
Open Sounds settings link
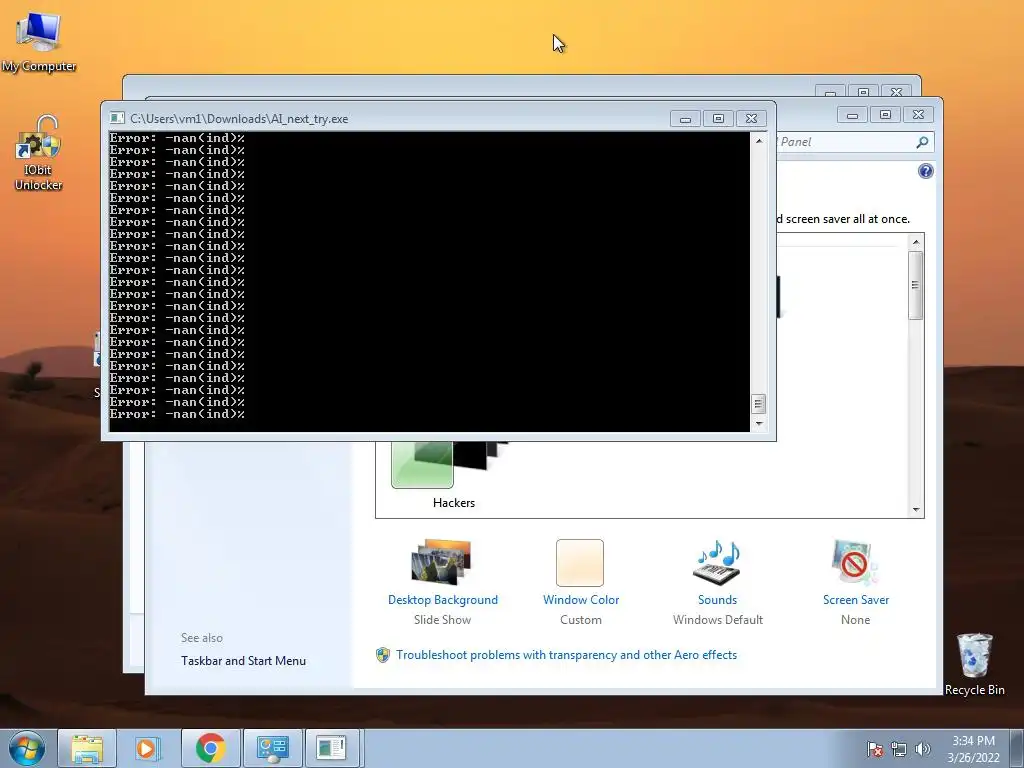(717, 600)
